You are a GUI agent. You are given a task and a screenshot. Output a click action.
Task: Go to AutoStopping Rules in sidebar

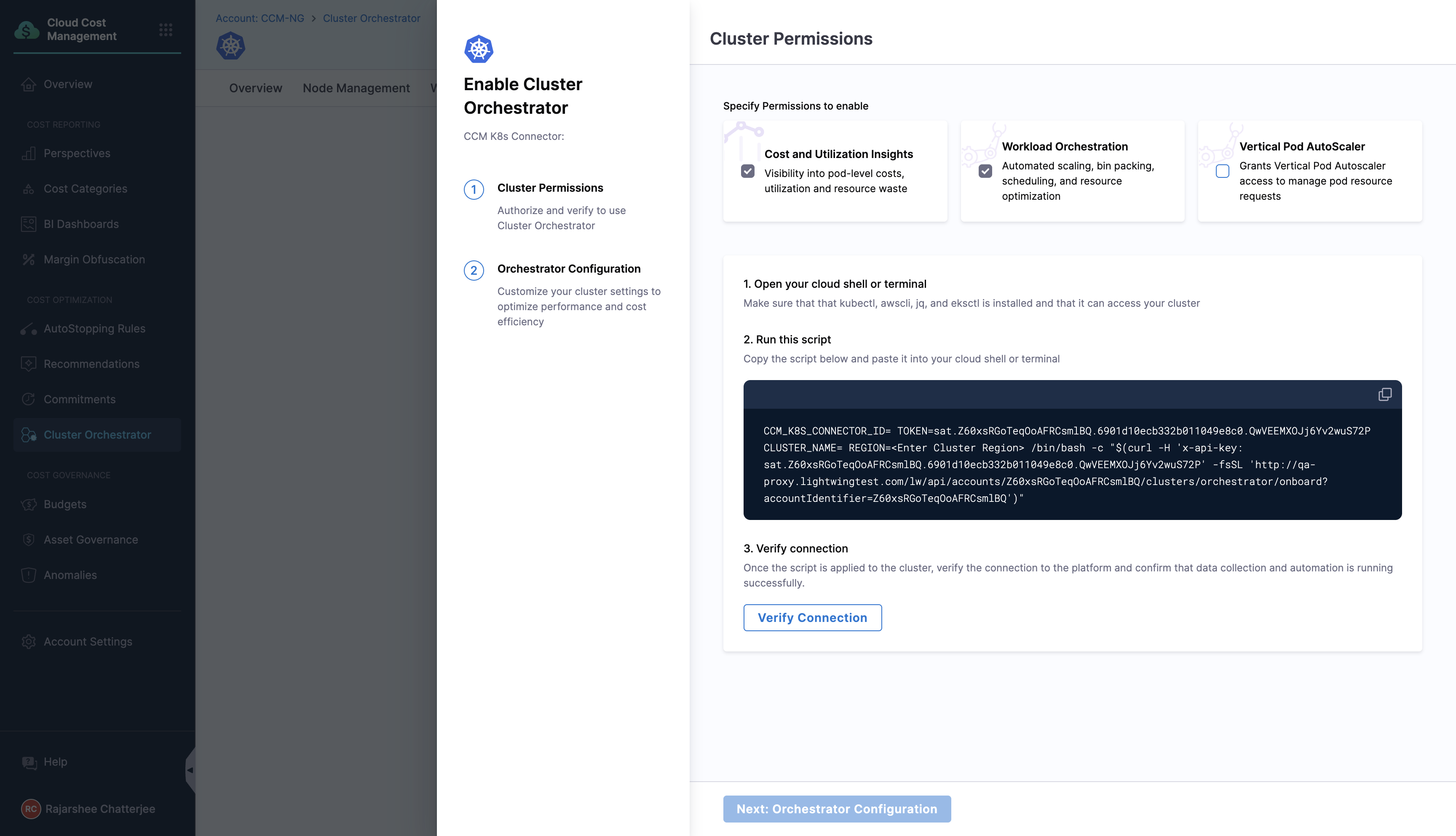coord(94,328)
